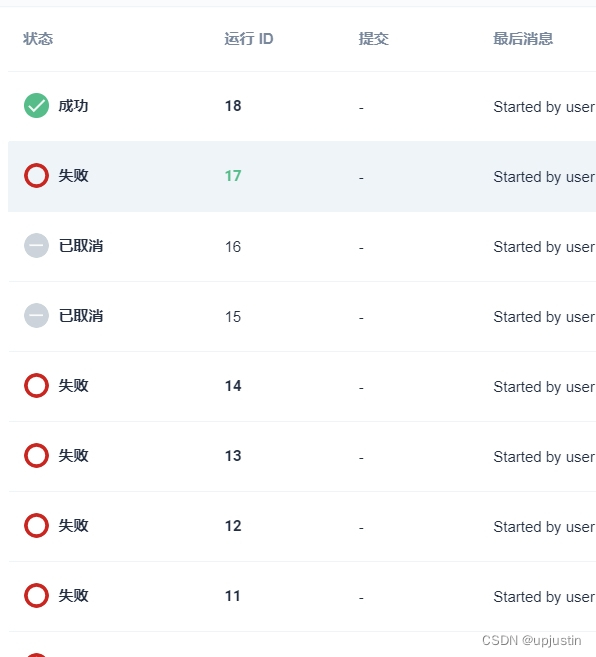Click the 已取消 status label of run 15
The height and width of the screenshot is (657, 596).
(81, 316)
